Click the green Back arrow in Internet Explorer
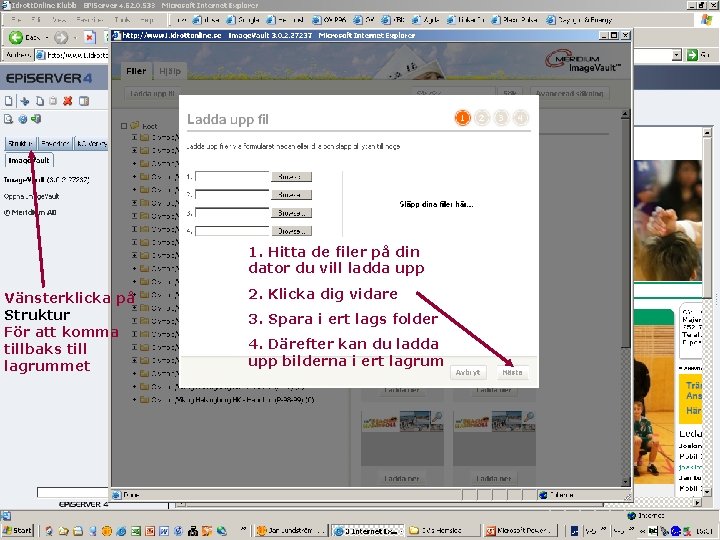 click(x=16, y=37)
